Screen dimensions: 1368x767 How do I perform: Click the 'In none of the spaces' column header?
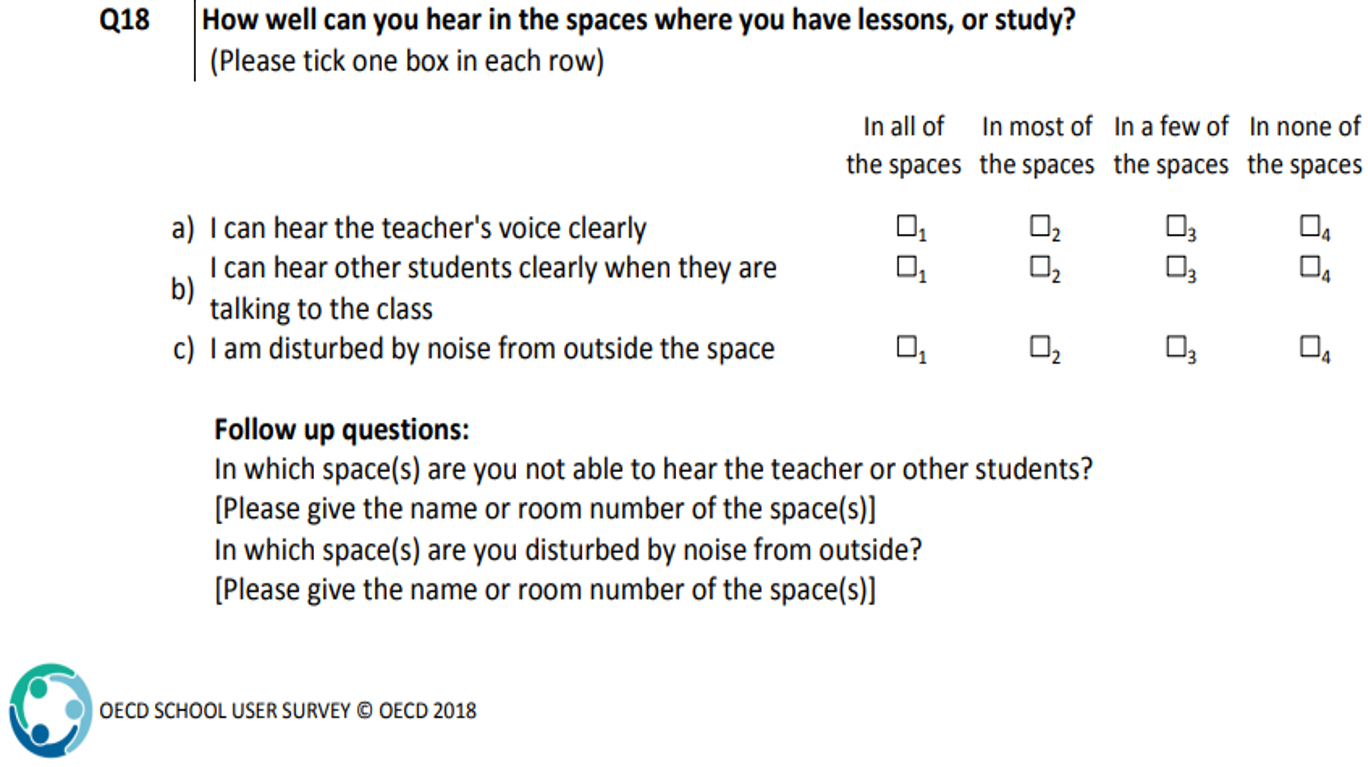pyautogui.click(x=1304, y=145)
